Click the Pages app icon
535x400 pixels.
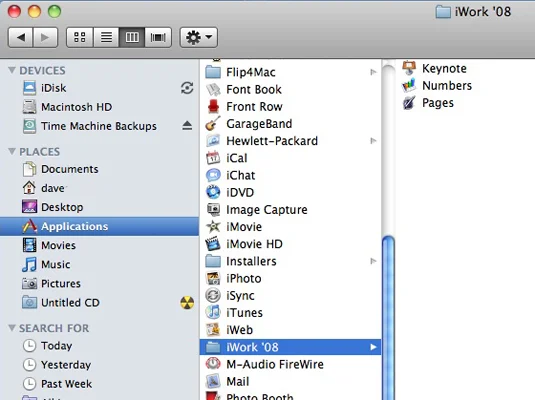pos(409,103)
